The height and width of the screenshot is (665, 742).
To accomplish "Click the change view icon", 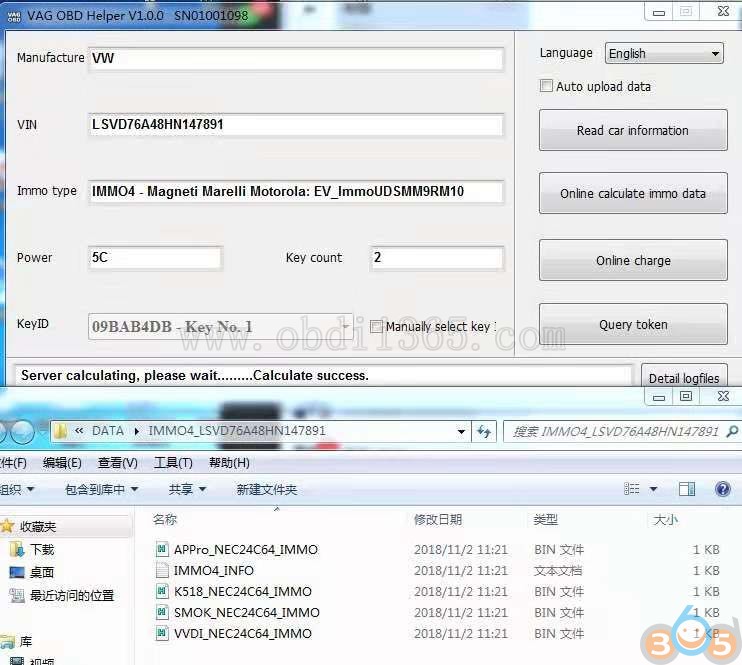I will pos(632,488).
